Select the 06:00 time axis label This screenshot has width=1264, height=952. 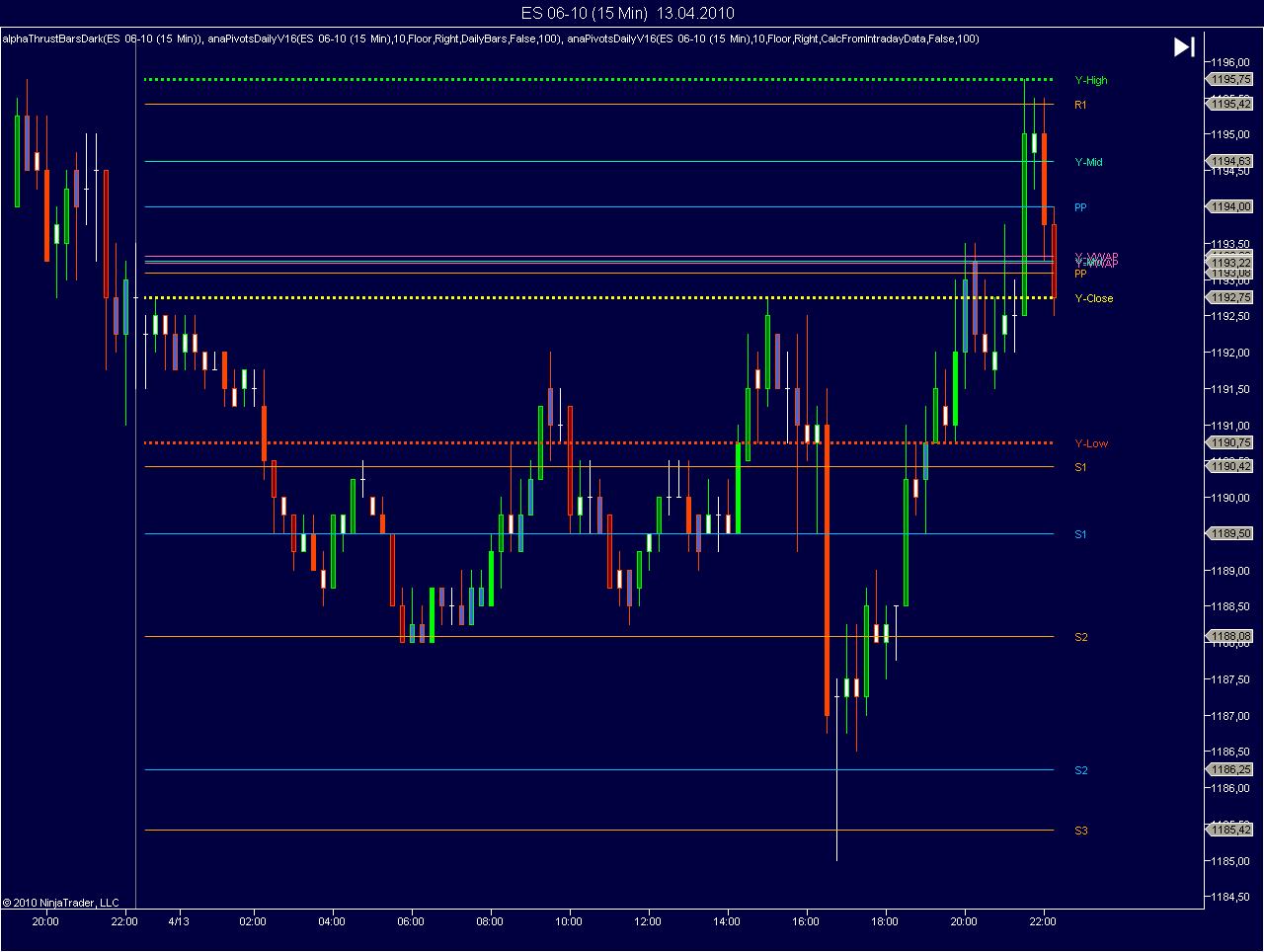click(x=411, y=922)
